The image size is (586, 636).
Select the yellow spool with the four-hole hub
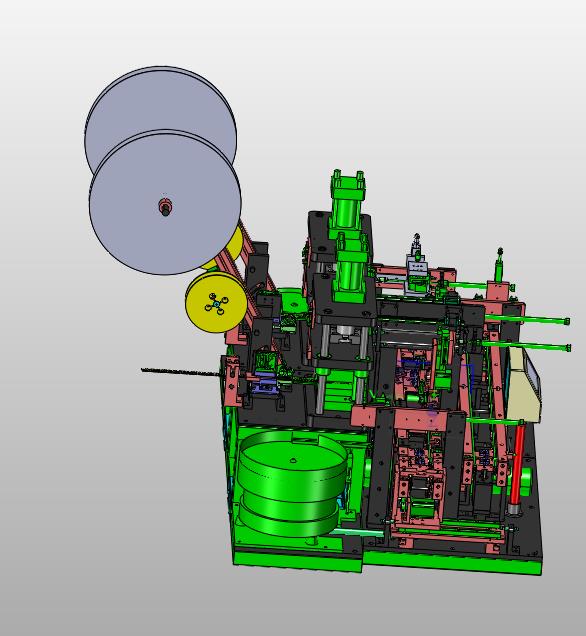click(216, 302)
